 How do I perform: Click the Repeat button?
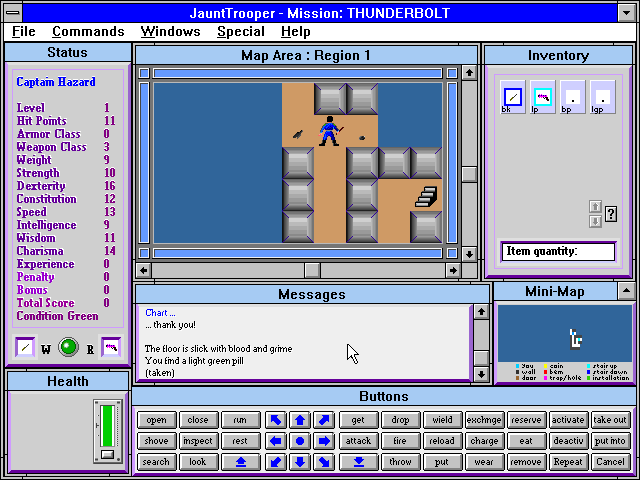pos(568,462)
